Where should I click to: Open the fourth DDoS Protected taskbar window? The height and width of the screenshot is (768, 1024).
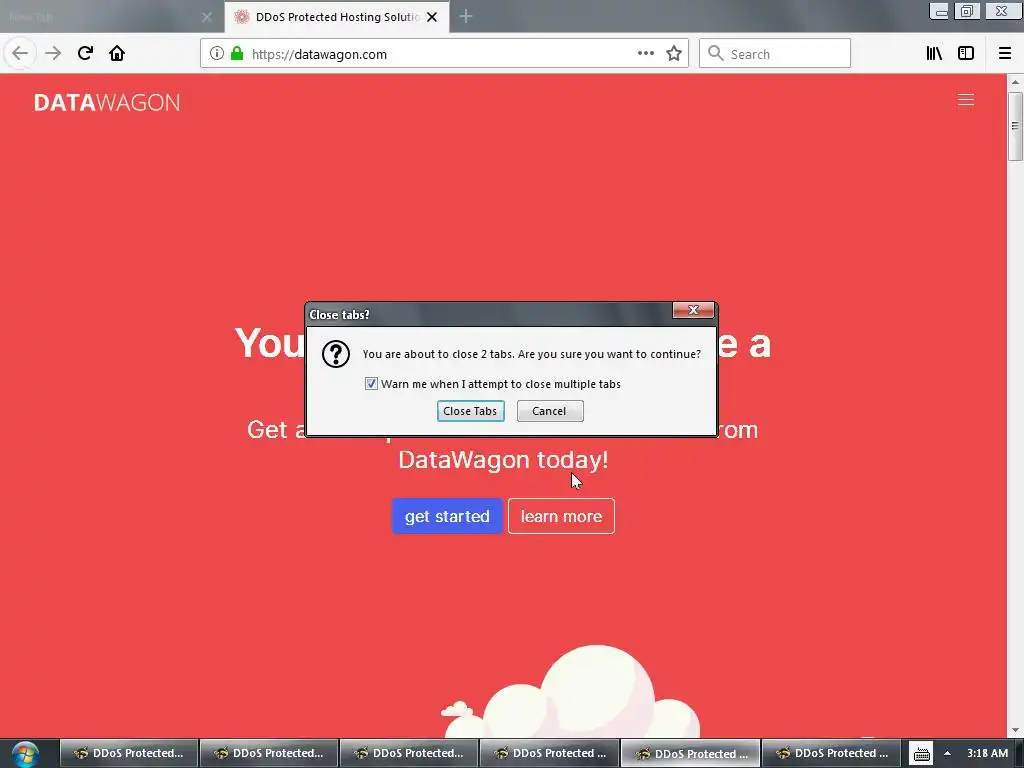click(x=549, y=754)
